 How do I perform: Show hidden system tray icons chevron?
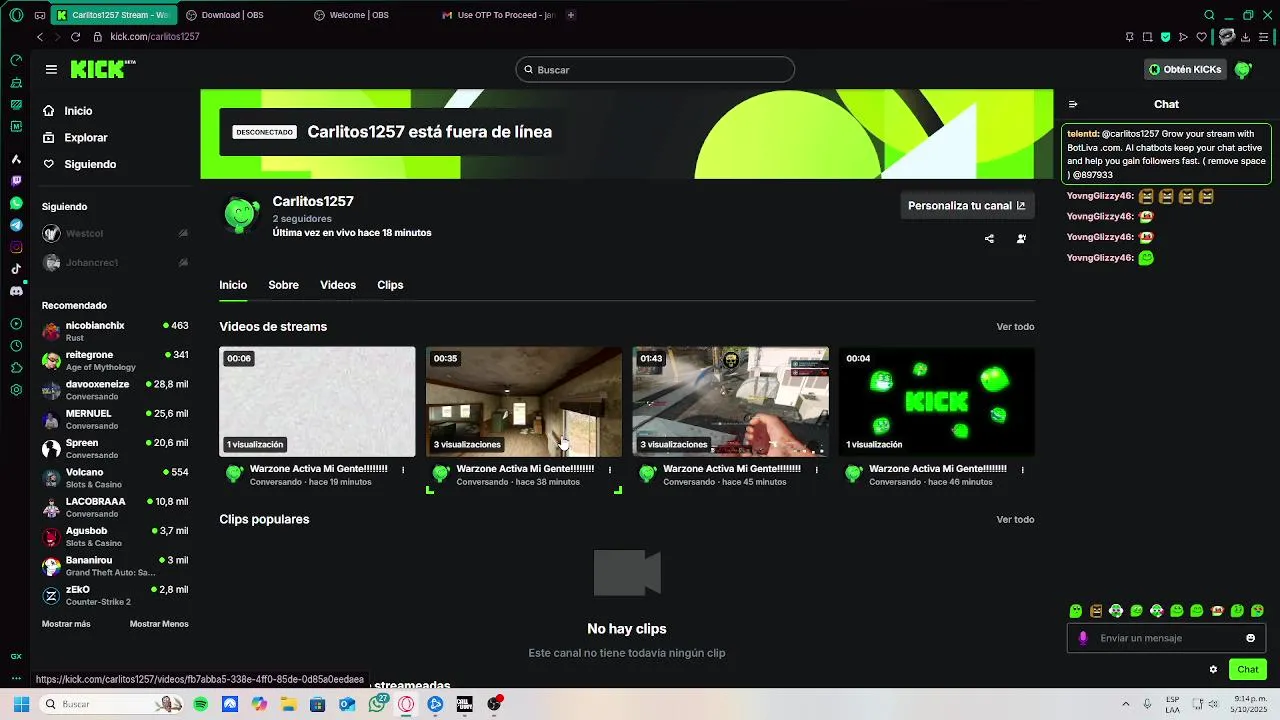(1125, 704)
